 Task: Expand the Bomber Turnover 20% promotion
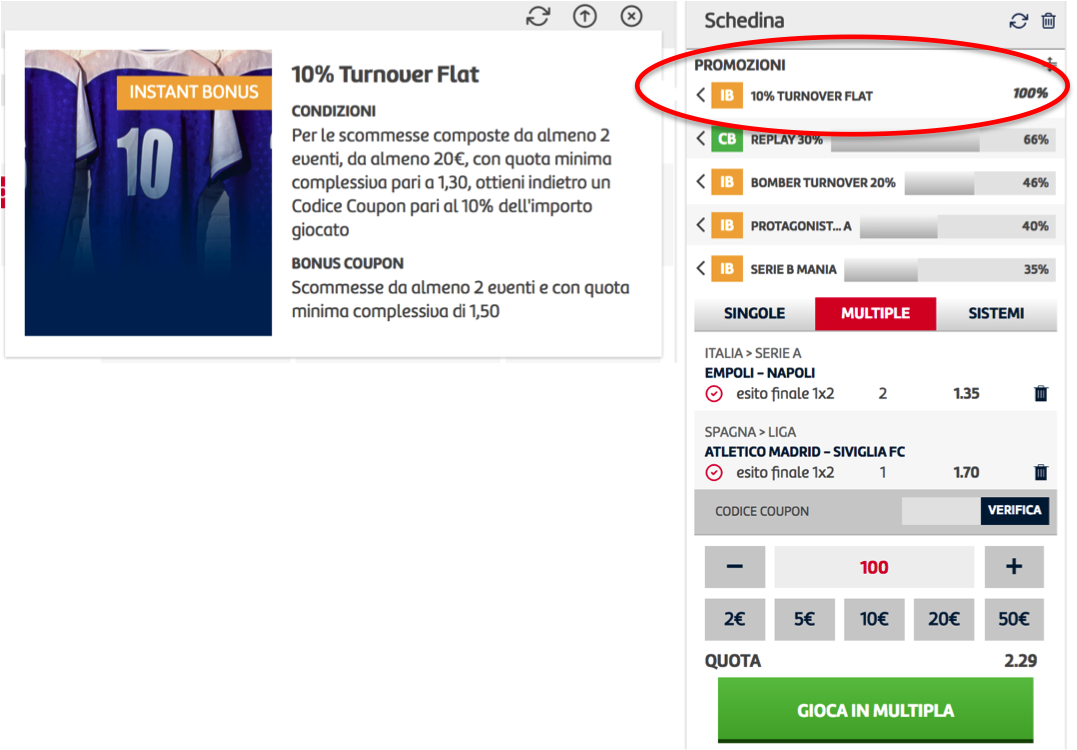(701, 181)
